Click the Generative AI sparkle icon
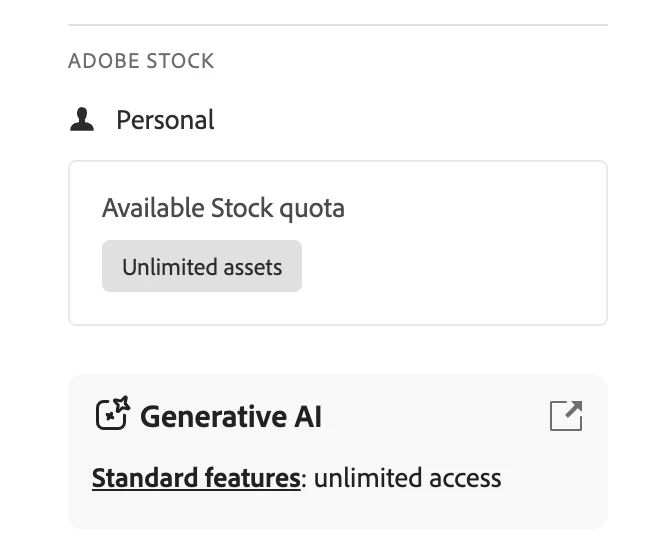This screenshot has height=558, width=664. click(112, 414)
